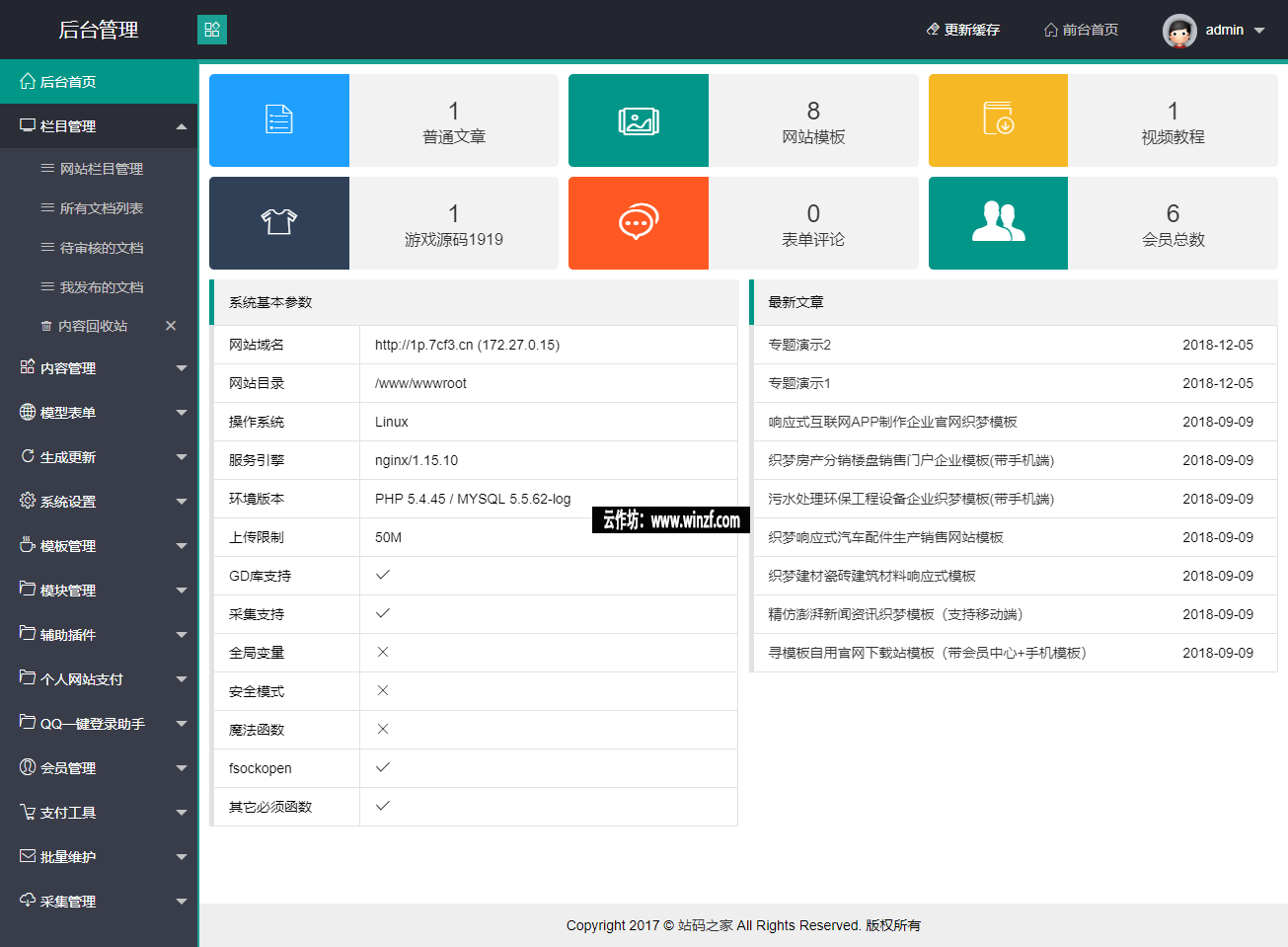
Task: Click the 栏目管理 monitor icon
Action: tap(28, 125)
